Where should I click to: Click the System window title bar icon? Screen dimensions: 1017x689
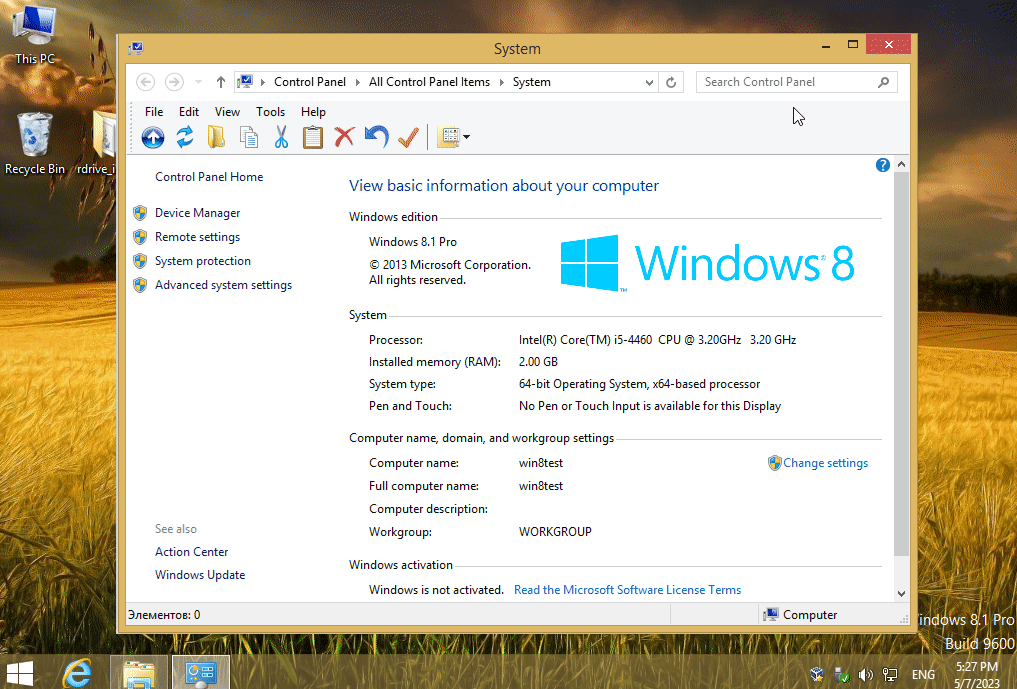(136, 48)
